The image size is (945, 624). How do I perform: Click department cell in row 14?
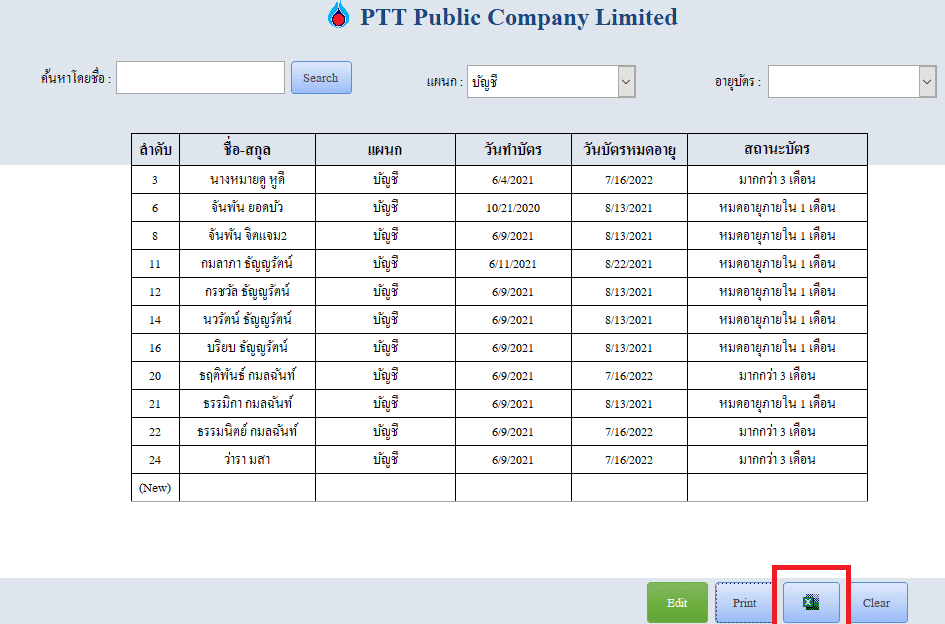pyautogui.click(x=385, y=320)
